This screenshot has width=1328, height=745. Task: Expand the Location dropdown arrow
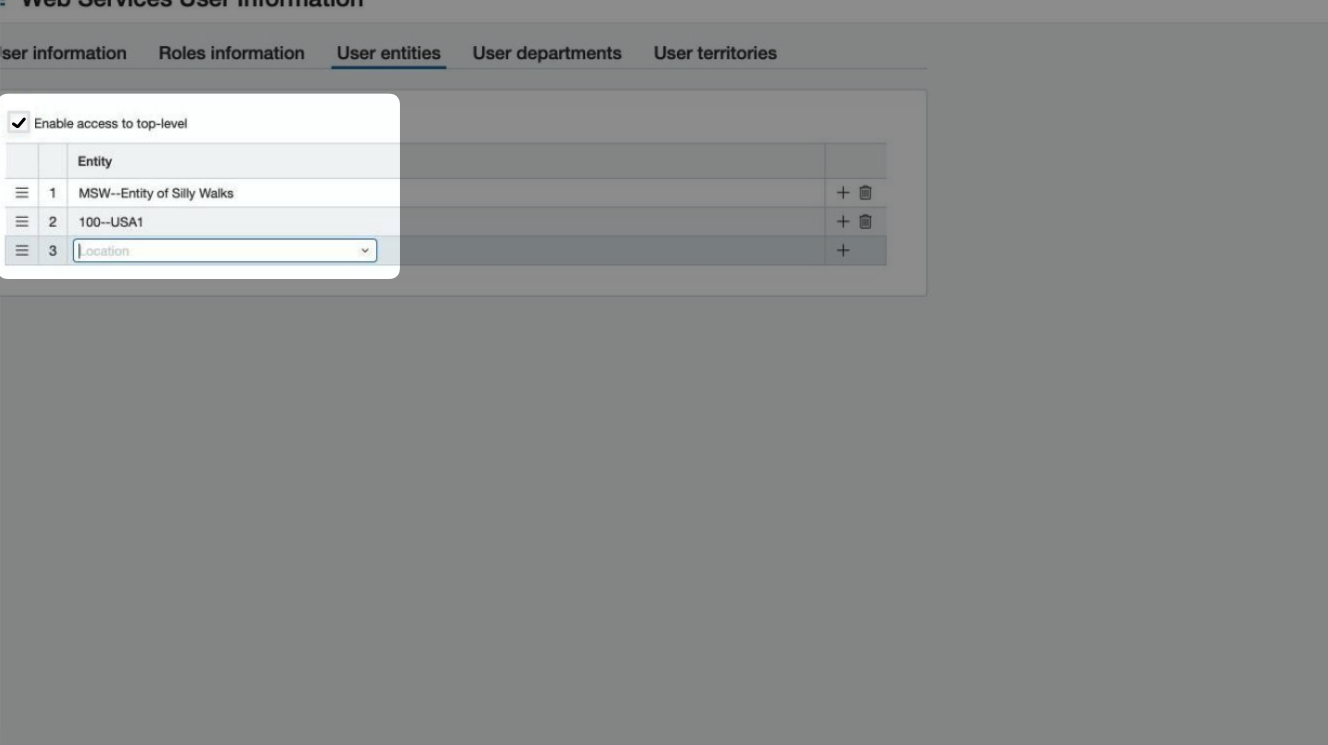[x=365, y=251]
